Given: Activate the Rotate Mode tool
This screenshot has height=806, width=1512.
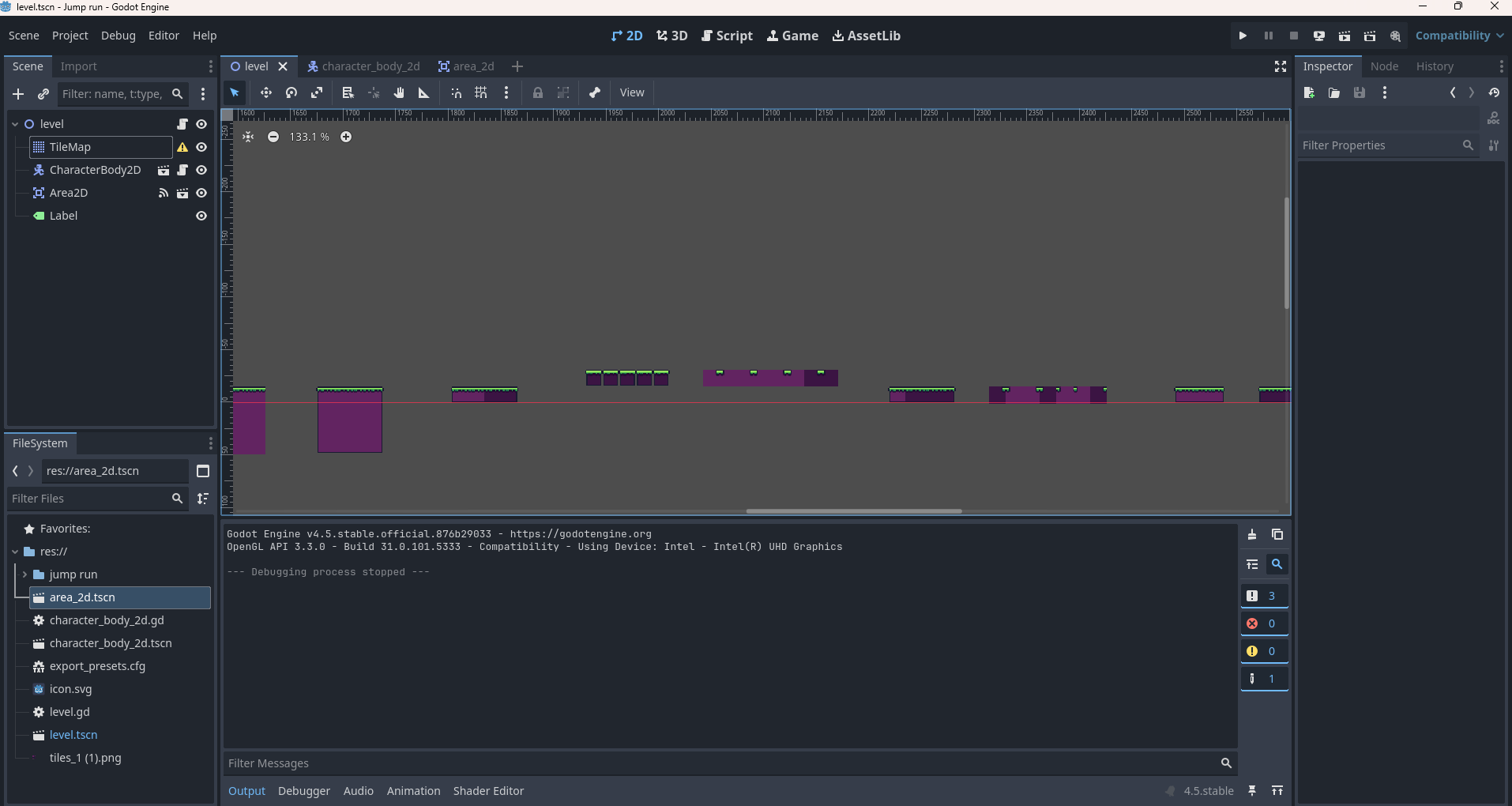Looking at the screenshot, I should tap(291, 92).
